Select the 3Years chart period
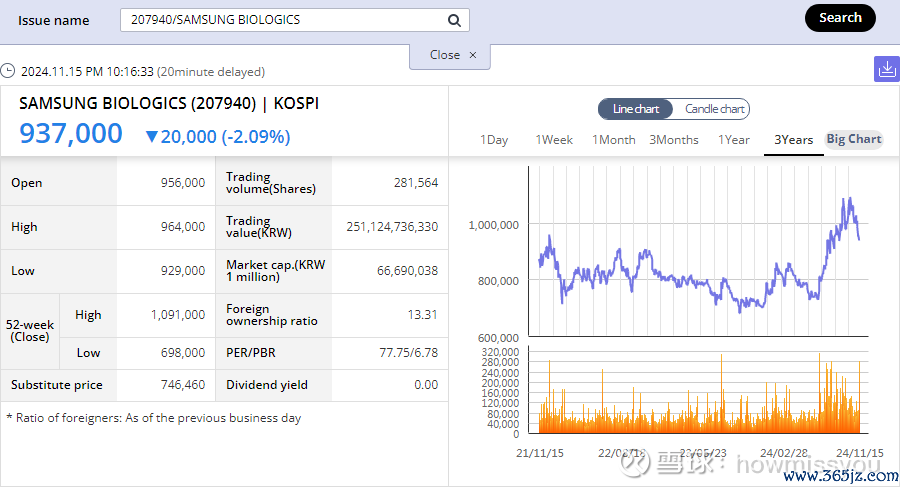Image resolution: width=906 pixels, height=491 pixels. tap(794, 140)
